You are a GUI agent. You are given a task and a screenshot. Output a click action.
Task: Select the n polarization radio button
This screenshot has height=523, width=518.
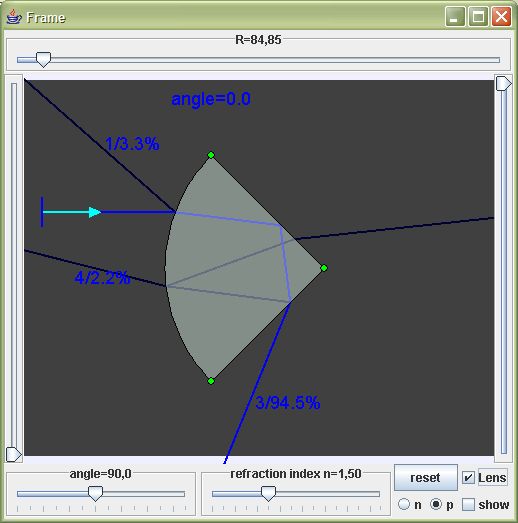(404, 504)
